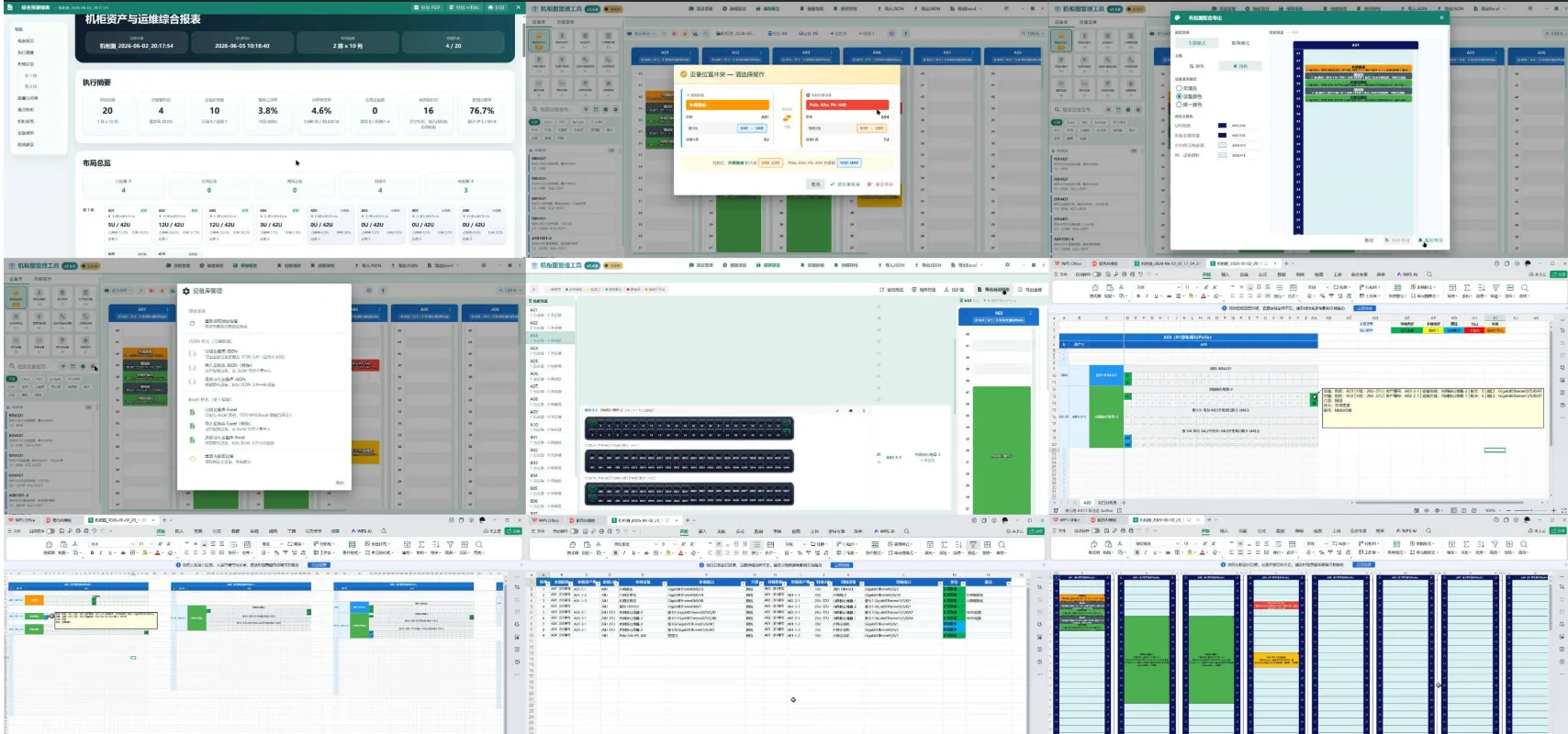The width and height of the screenshot is (1568, 734).
Task: Click lowest pale color swatch in export dialog
Action: [x=1222, y=155]
